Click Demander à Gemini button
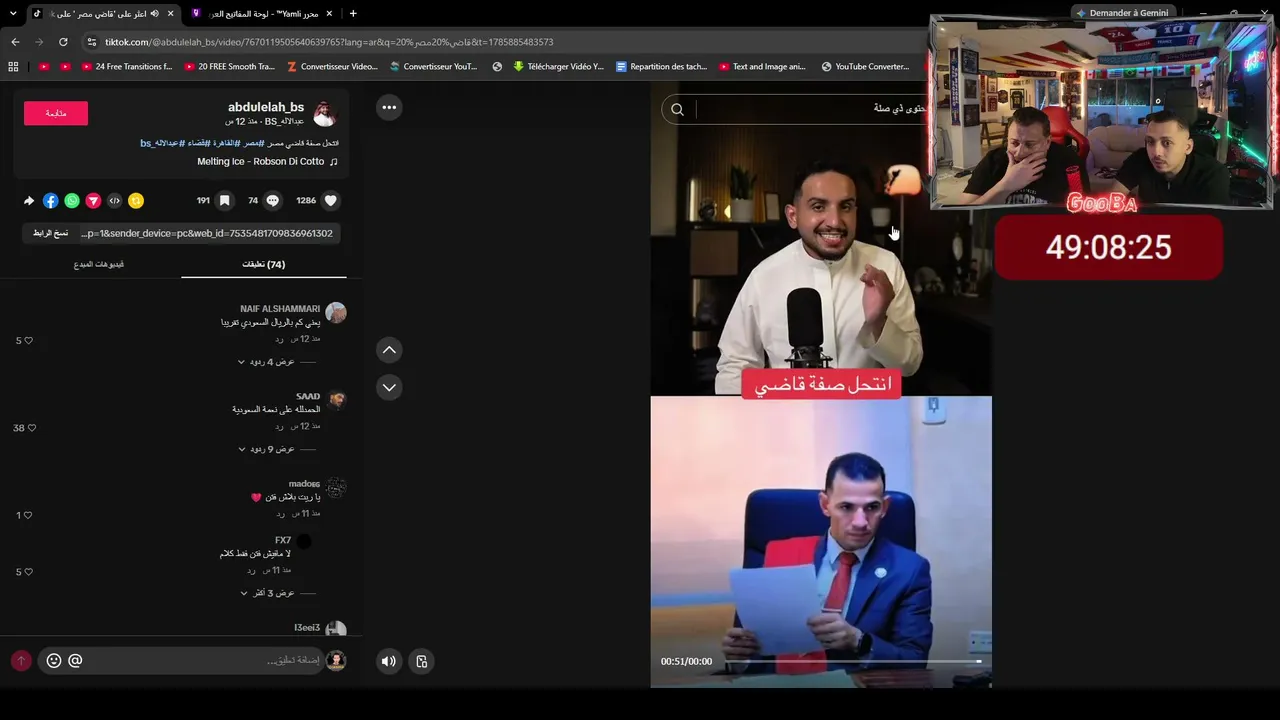The image size is (1280, 720). pos(1122,13)
